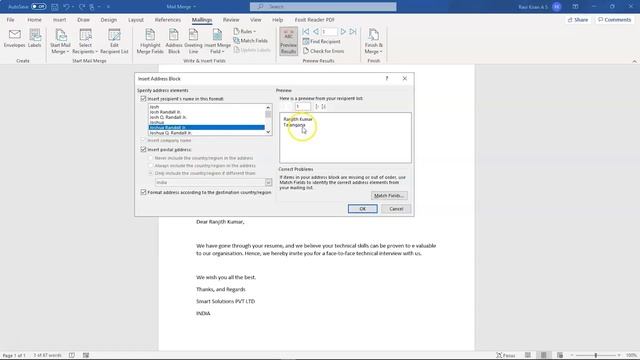Click dialog preview record number field
This screenshot has width=640, height=360.
(302, 107)
